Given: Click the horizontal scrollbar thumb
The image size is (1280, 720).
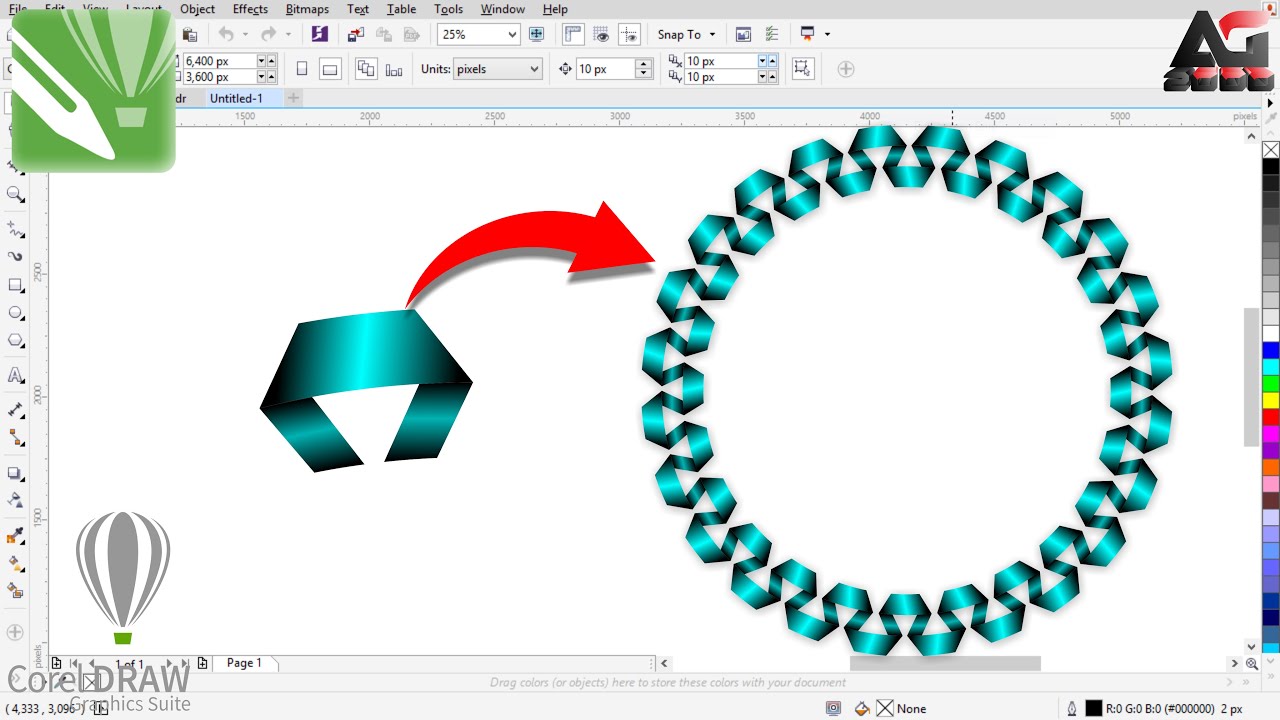Looking at the screenshot, I should (x=945, y=663).
